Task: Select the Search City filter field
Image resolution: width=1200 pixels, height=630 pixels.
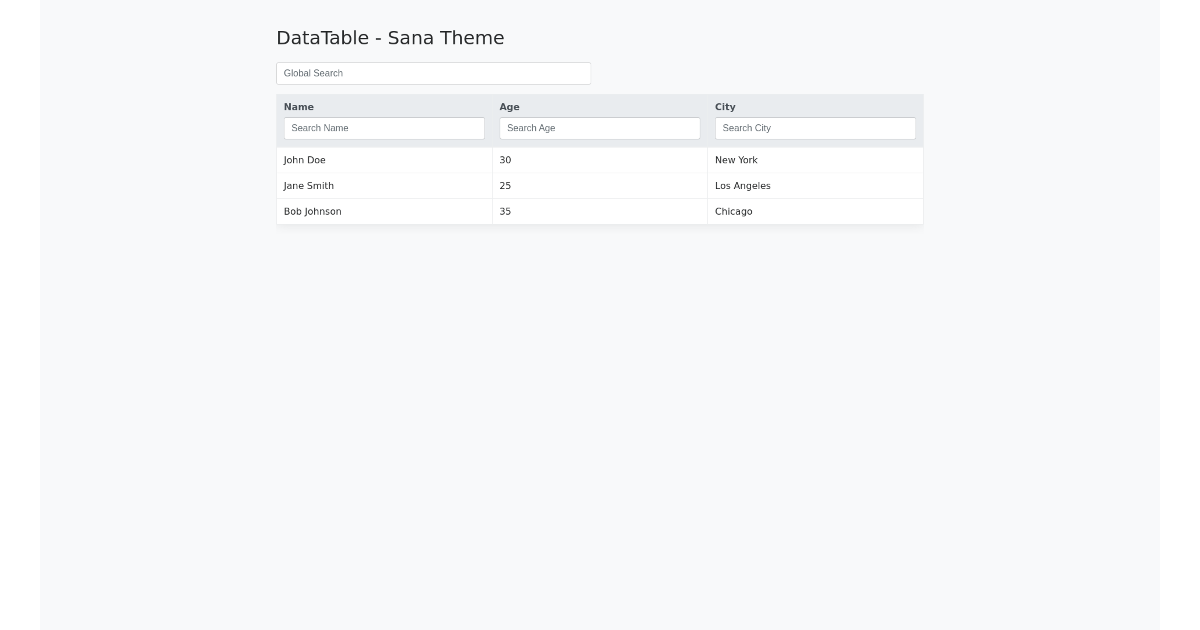Action: point(815,128)
